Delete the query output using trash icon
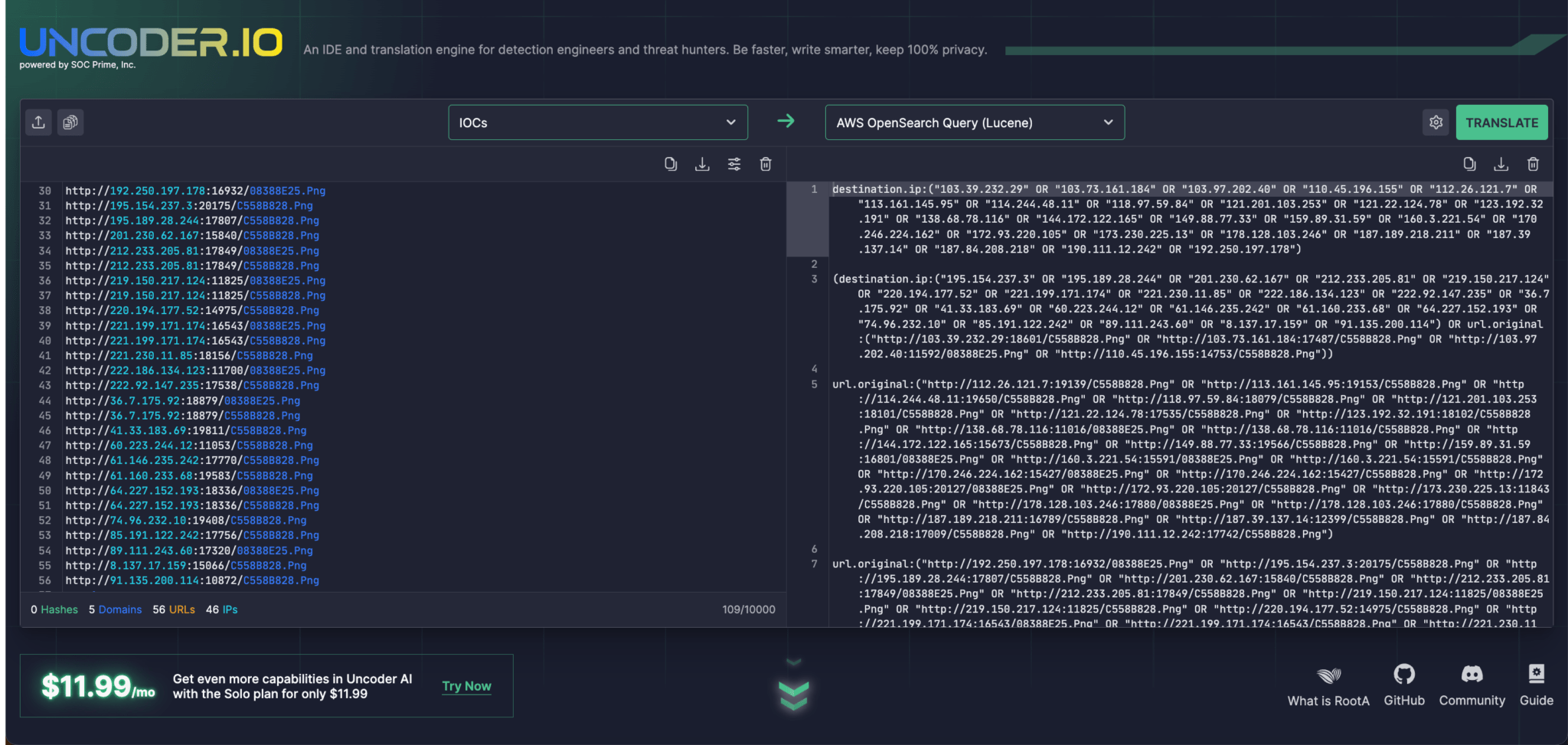The width and height of the screenshot is (1568, 745). tap(1533, 164)
